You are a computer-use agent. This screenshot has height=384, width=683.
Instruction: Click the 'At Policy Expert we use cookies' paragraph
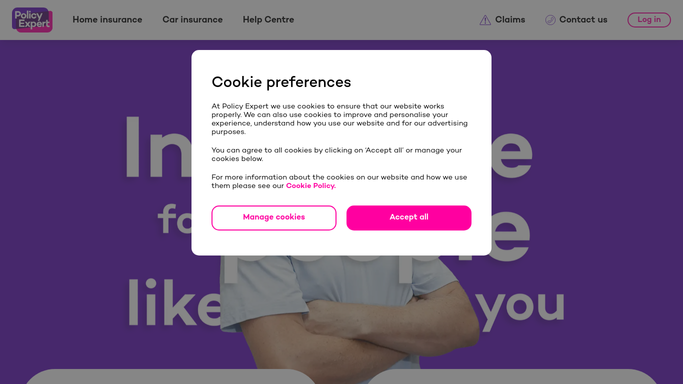point(340,119)
